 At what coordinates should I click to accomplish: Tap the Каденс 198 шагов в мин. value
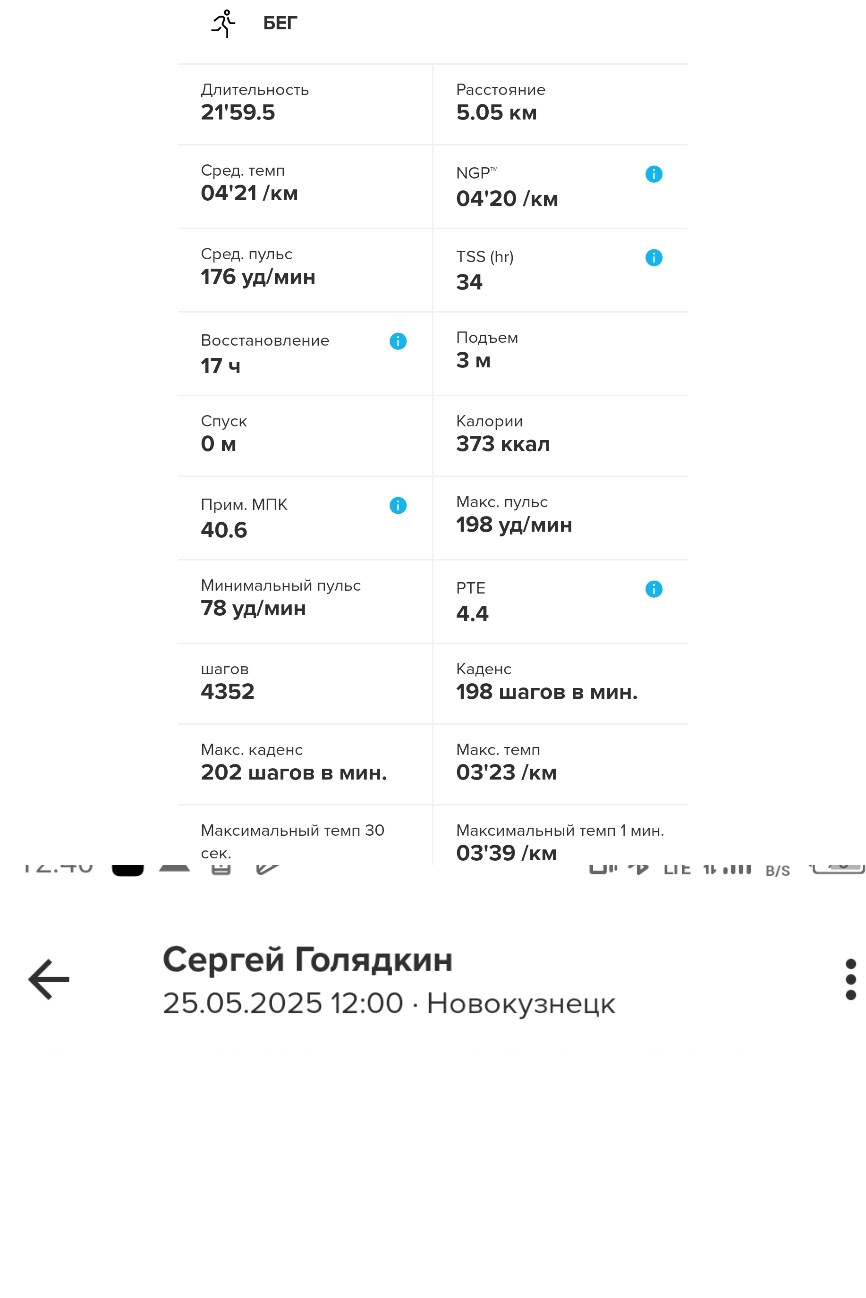coord(547,692)
